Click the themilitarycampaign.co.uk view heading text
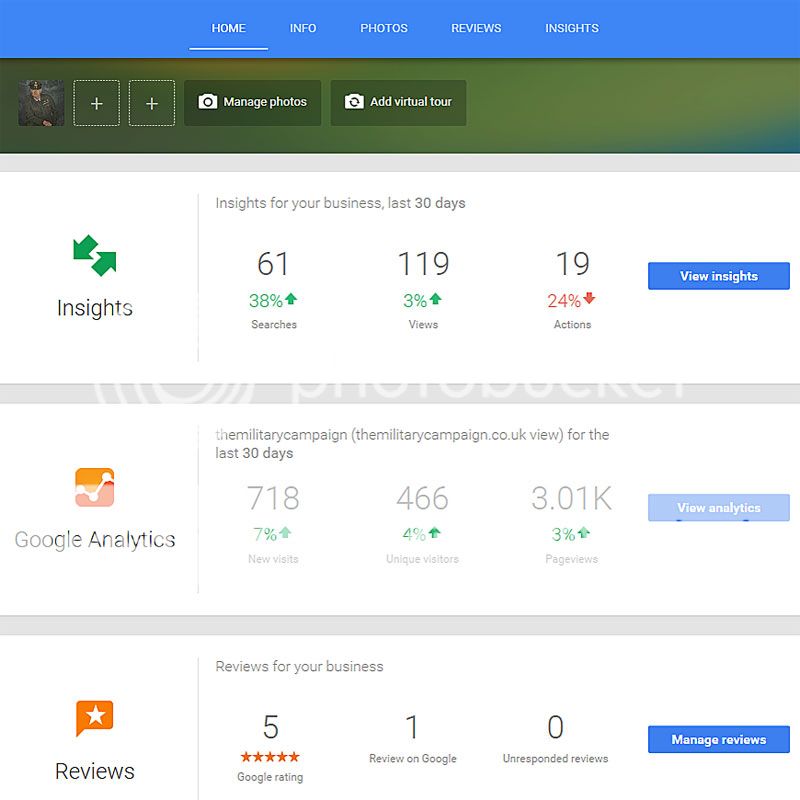The image size is (800, 800). click(x=412, y=444)
